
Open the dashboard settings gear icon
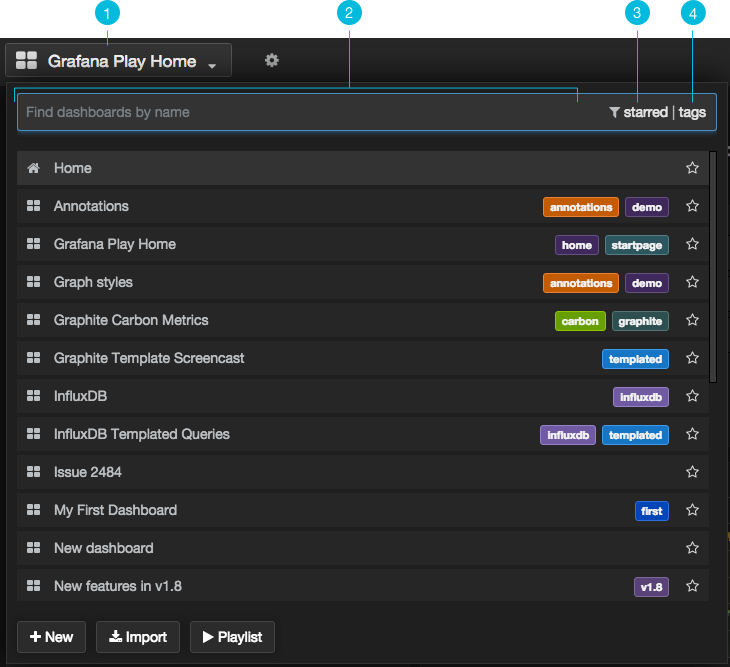(271, 60)
